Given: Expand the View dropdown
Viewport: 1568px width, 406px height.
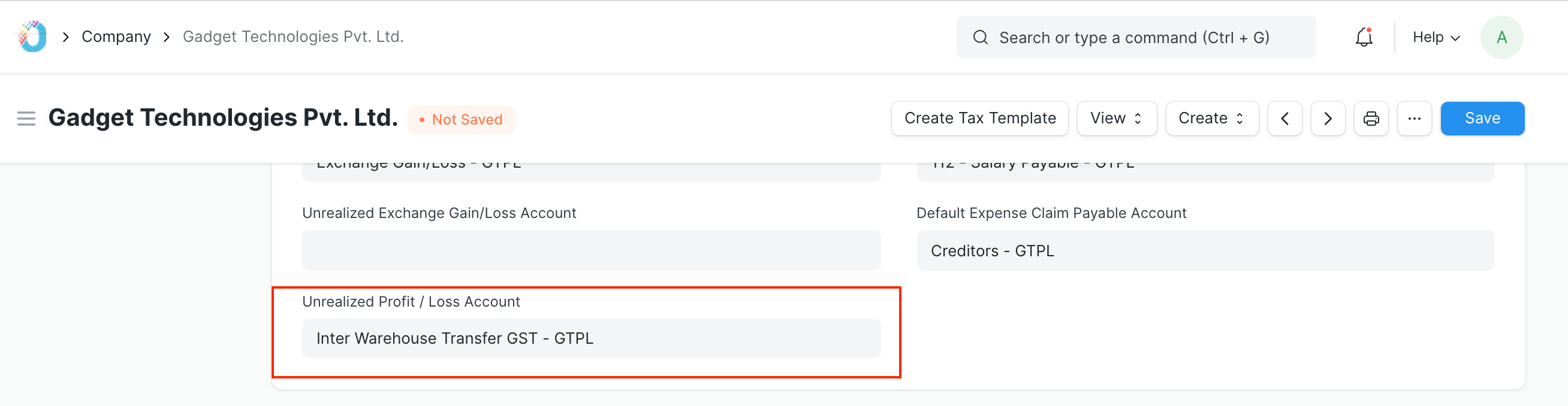Looking at the screenshot, I should (1116, 119).
